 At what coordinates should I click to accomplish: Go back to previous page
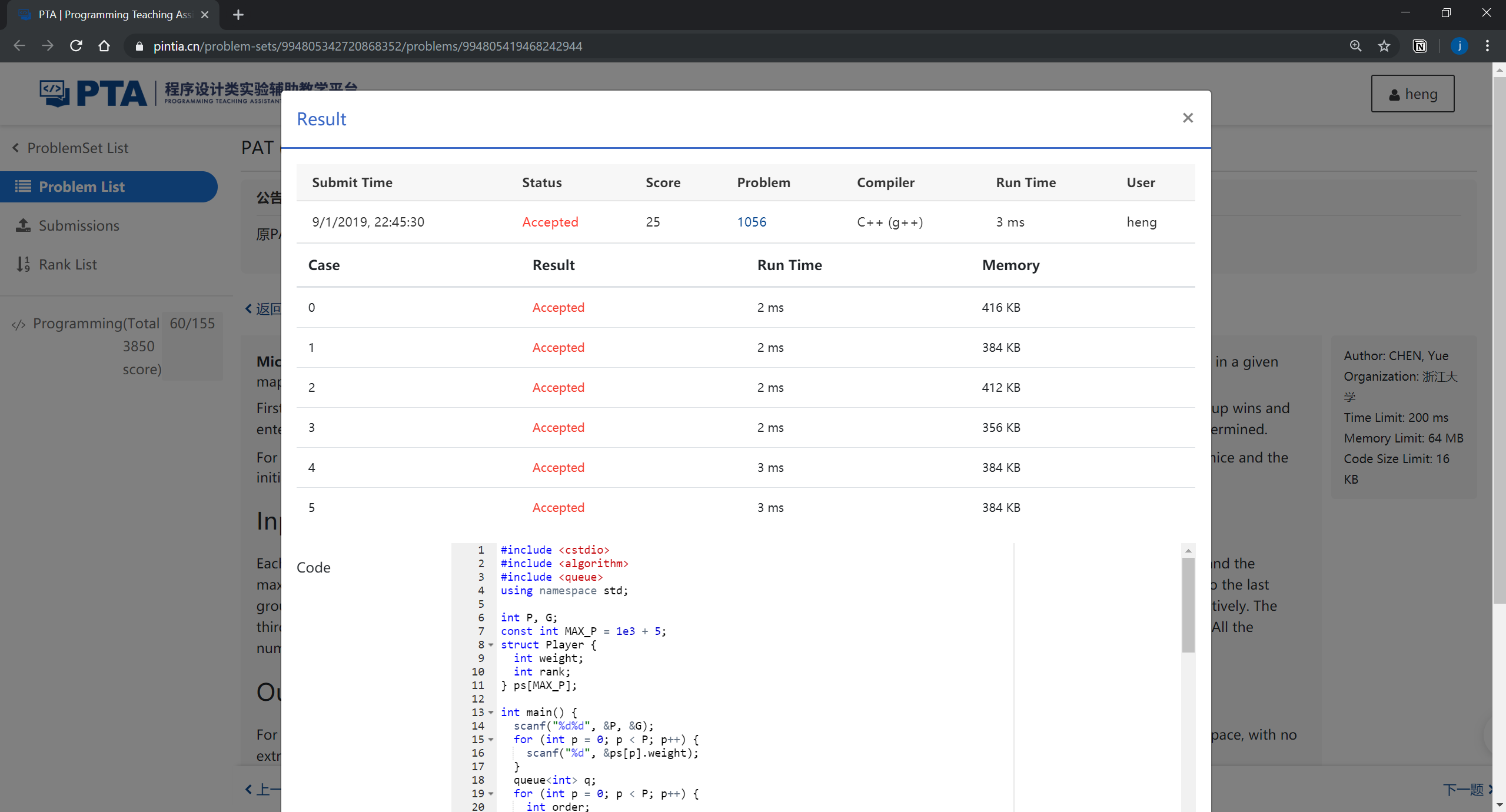click(19, 46)
